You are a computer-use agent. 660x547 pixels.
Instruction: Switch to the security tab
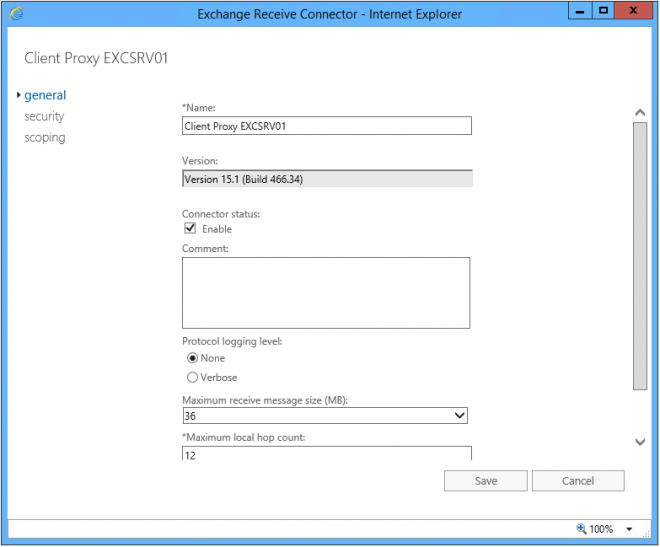pos(44,116)
